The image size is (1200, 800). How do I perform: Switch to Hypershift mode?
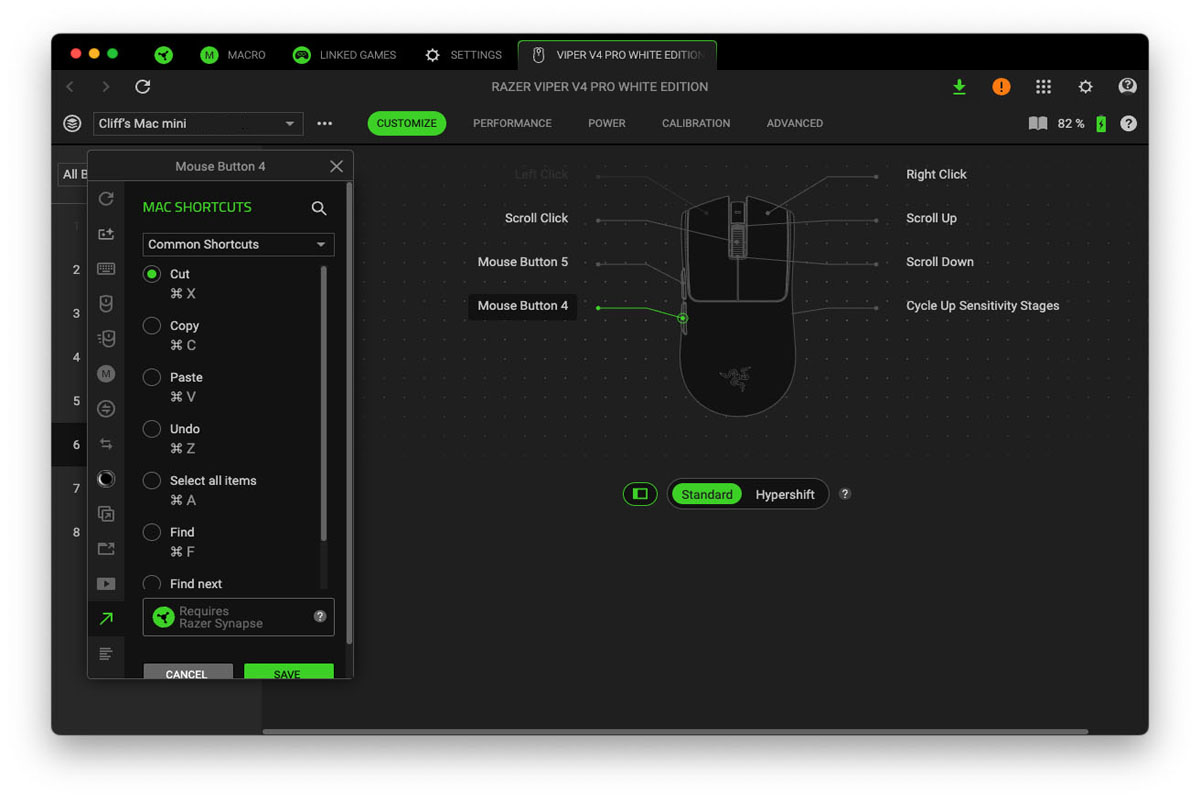point(785,494)
